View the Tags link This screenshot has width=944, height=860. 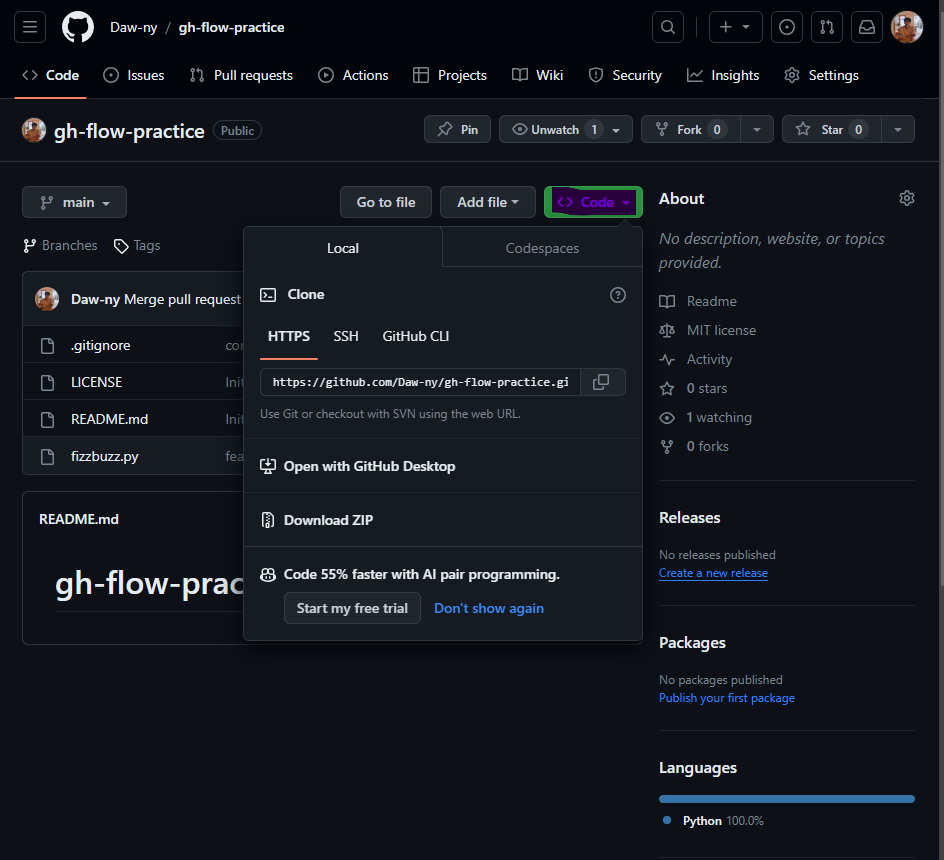click(x=137, y=246)
